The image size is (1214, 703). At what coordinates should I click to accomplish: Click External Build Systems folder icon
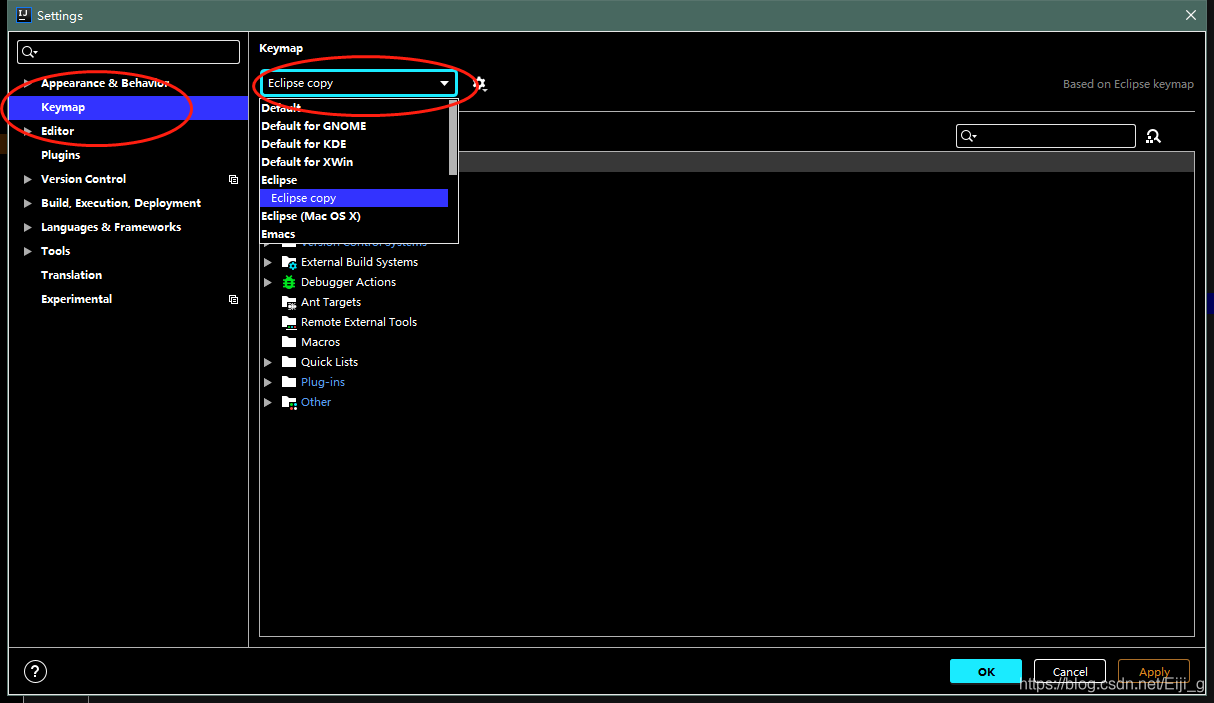coord(289,262)
